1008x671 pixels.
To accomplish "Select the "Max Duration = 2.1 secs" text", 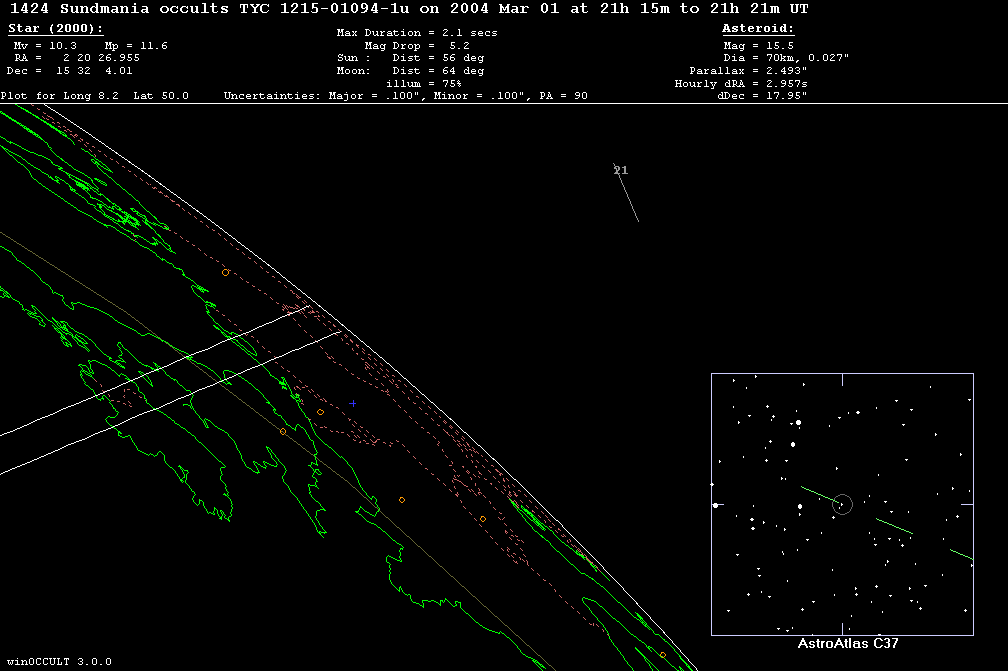I will [x=417, y=33].
